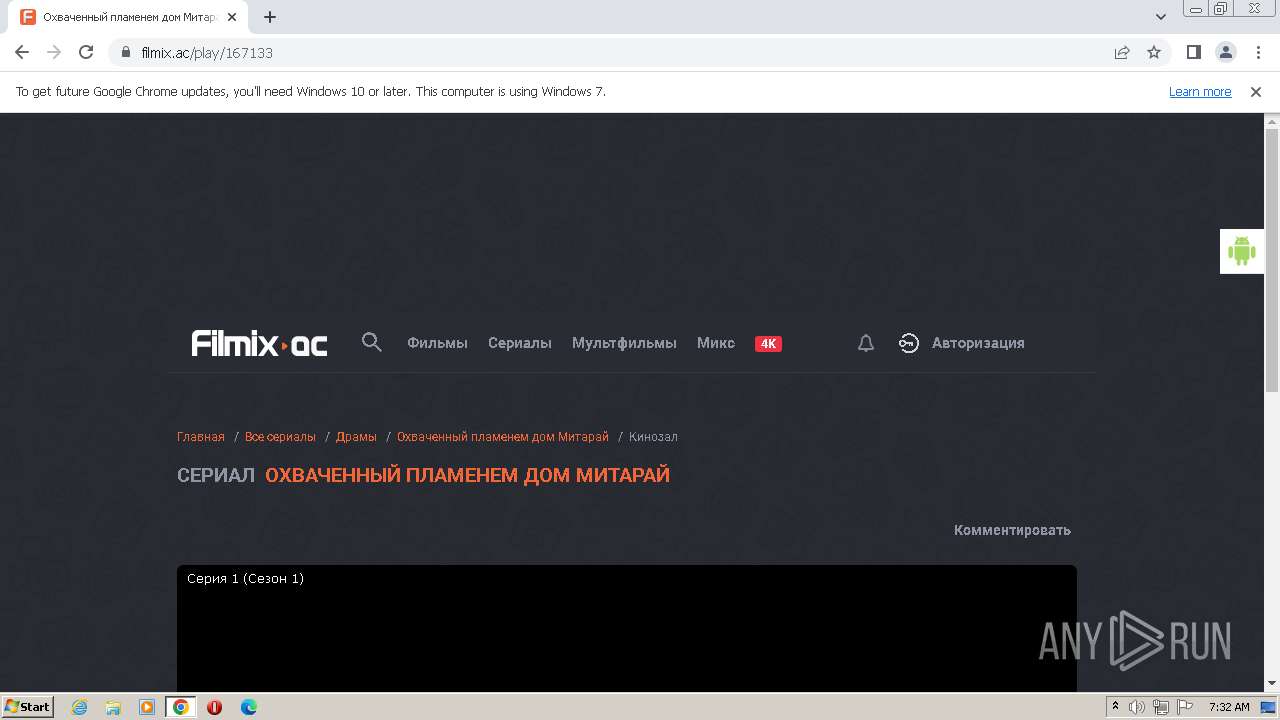Viewport: 1280px width, 720px height.
Task: Share this page via the share icon
Action: pos(1122,52)
